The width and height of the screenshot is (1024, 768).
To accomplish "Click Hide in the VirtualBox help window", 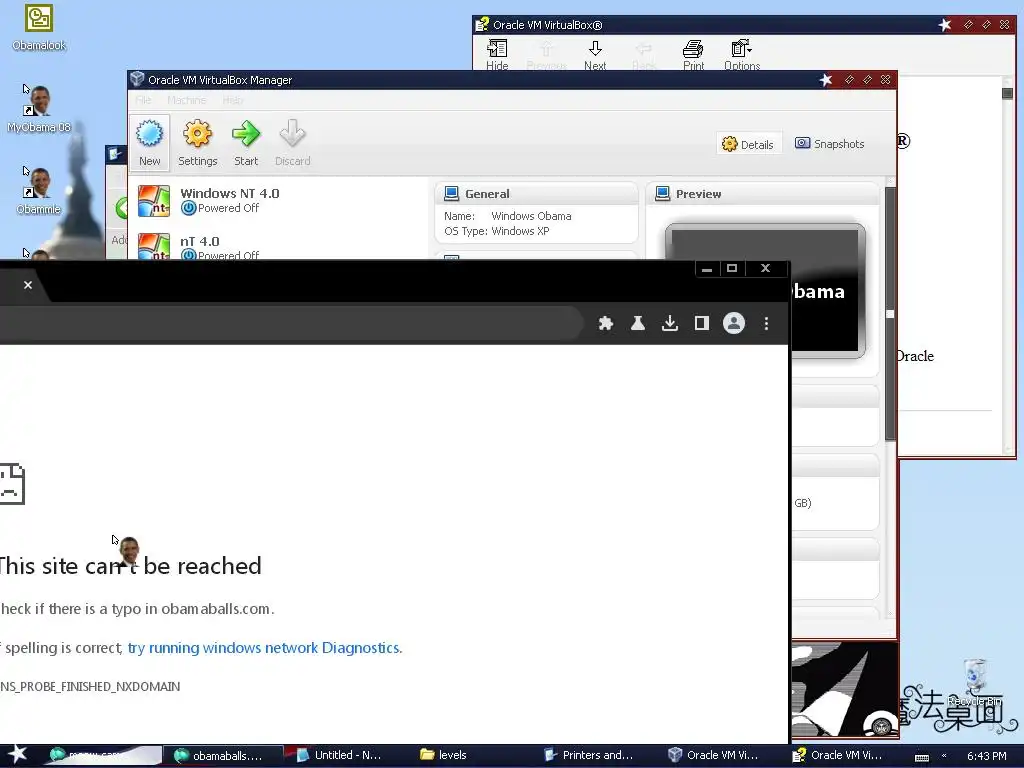I will click(x=497, y=55).
